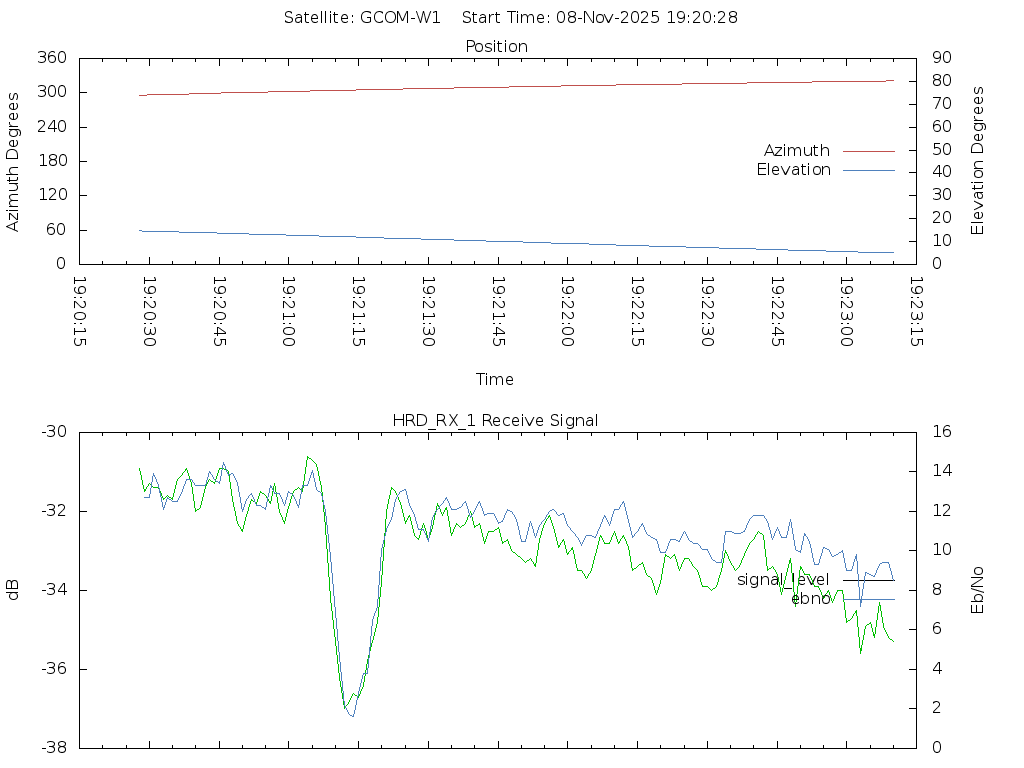The width and height of the screenshot is (1024, 768).
Task: Click the blue Elevation legend line sample
Action: pos(868,170)
